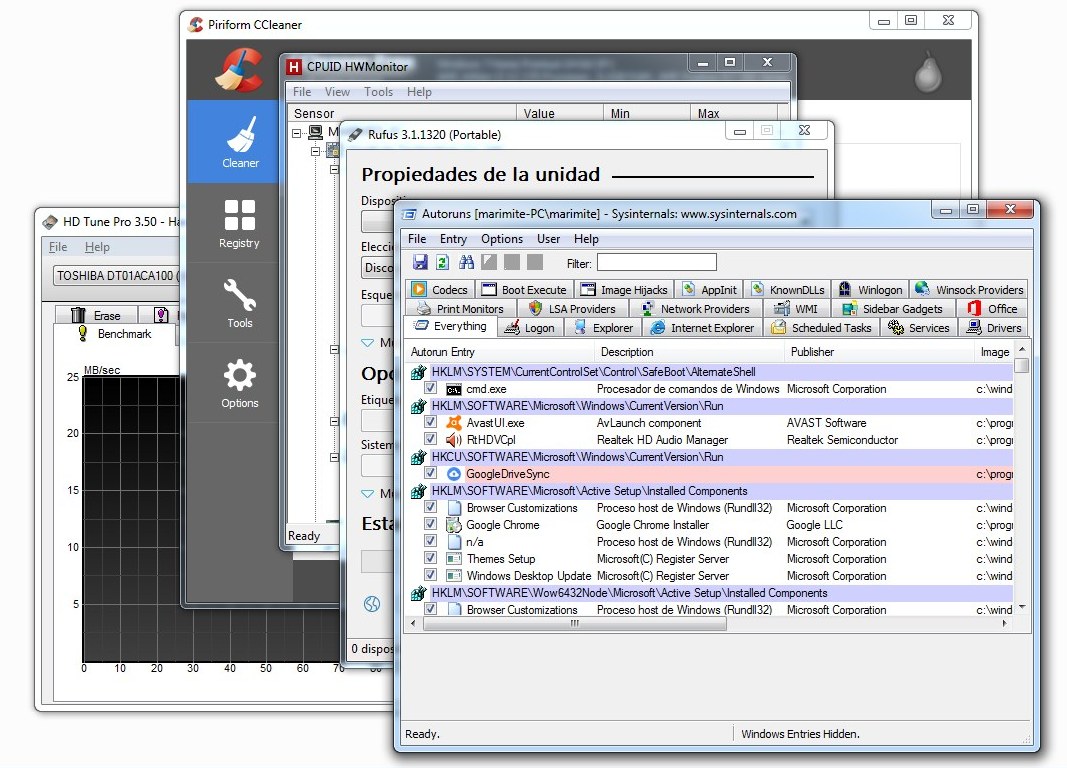Click the horizontal scrollbar thumb in Autoruns list

click(575, 623)
